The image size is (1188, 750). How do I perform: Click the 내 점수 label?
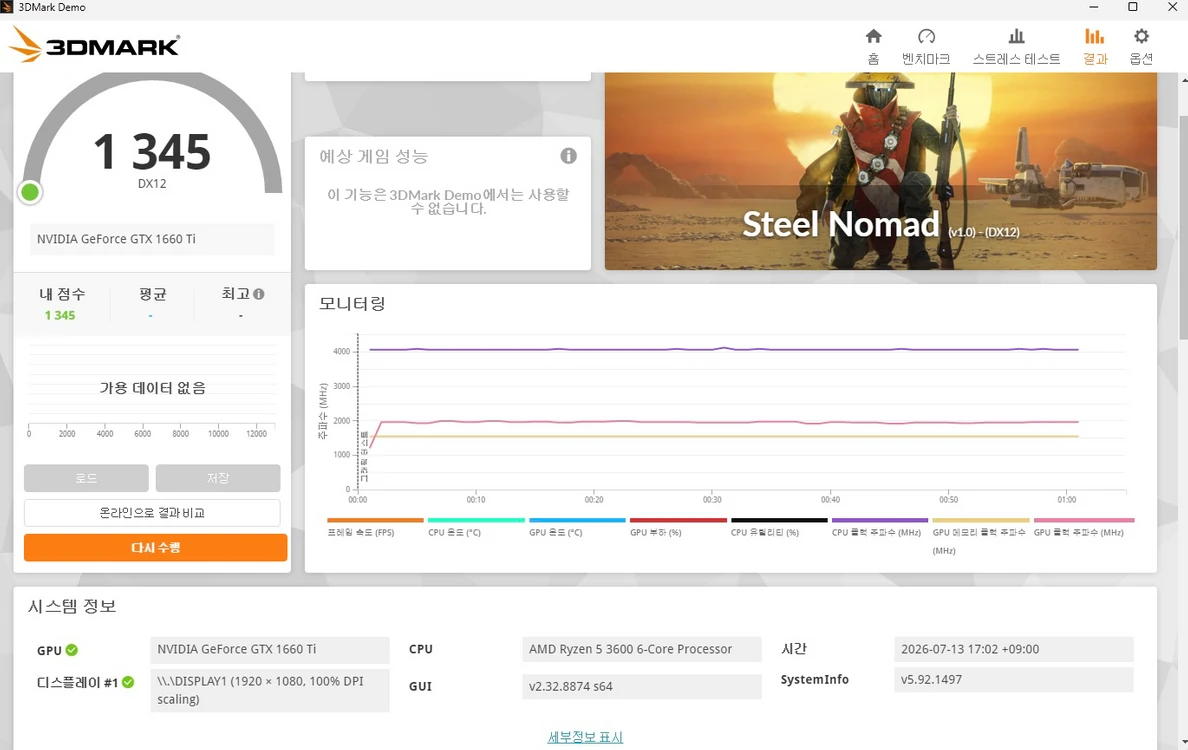point(62,294)
